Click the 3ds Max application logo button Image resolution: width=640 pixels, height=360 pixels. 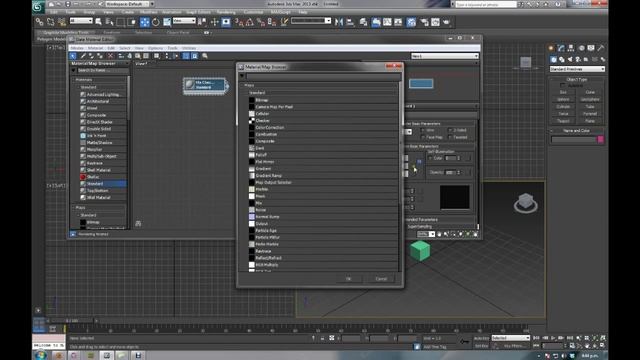click(38, 6)
